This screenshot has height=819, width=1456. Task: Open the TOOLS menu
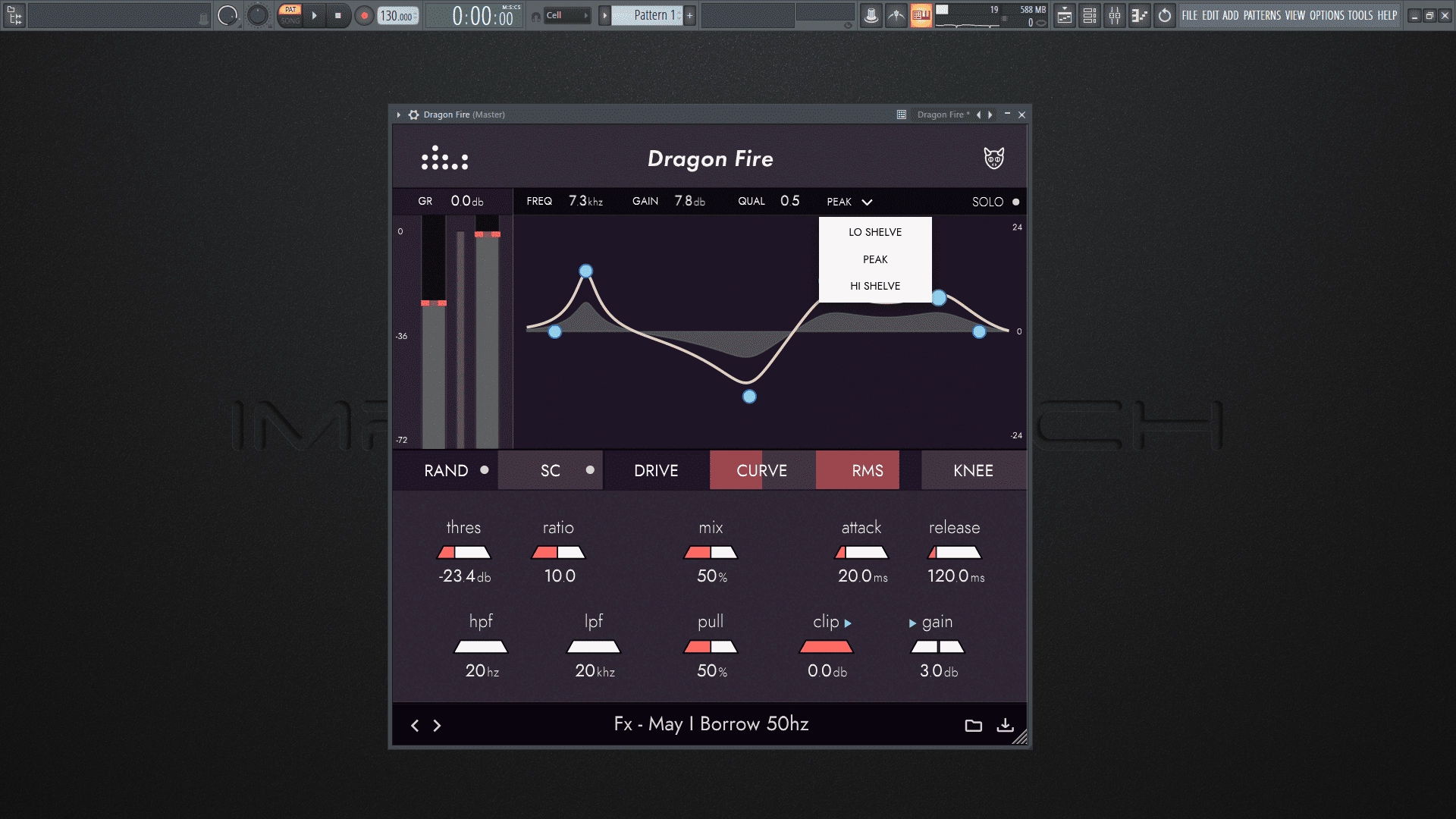[x=1360, y=15]
